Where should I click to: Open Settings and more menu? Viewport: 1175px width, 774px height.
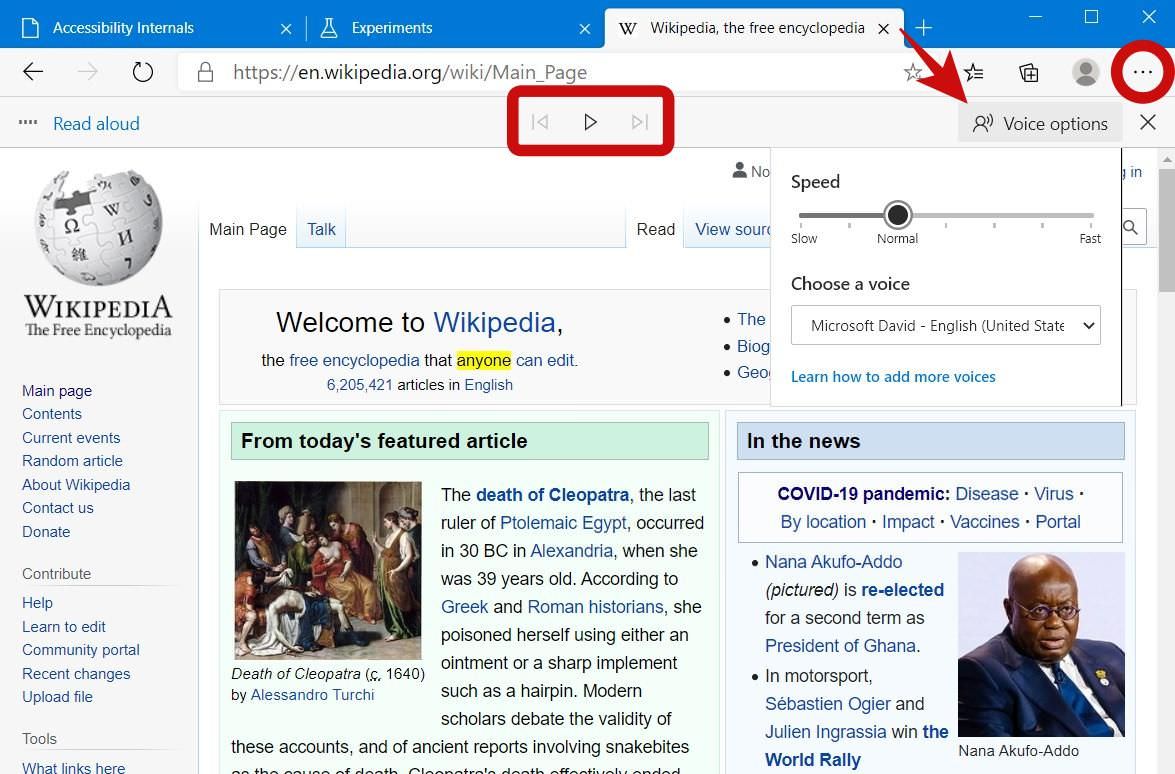(x=1142, y=72)
